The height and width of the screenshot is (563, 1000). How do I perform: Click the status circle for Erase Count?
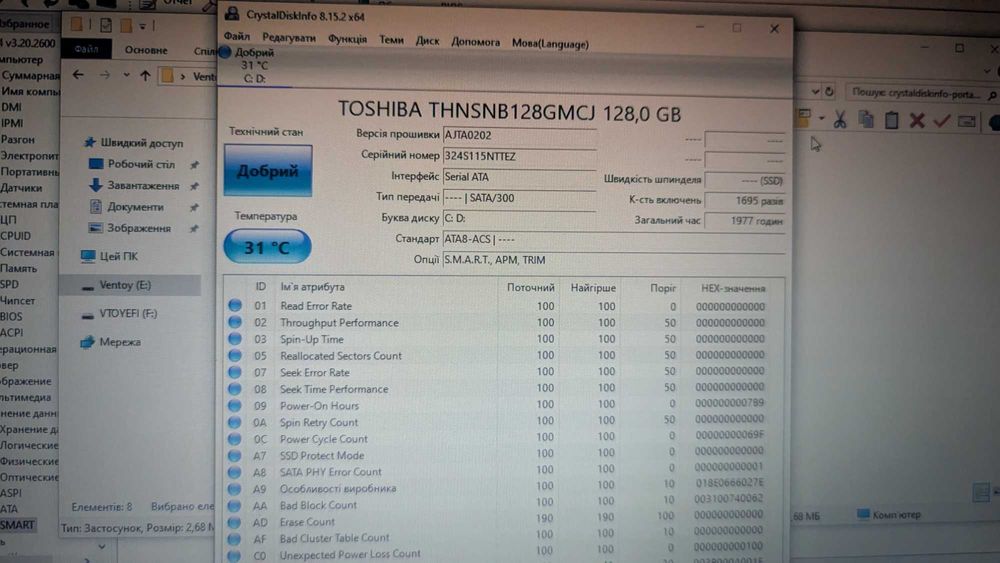pos(235,522)
